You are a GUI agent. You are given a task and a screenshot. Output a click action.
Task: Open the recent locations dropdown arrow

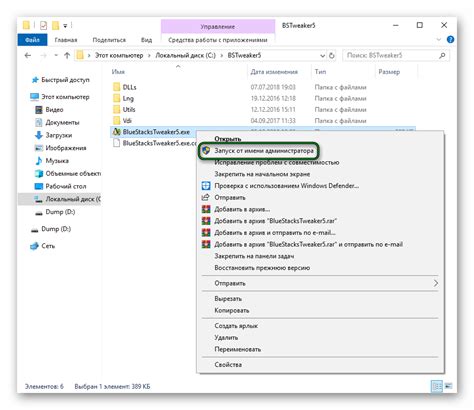pos(56,56)
